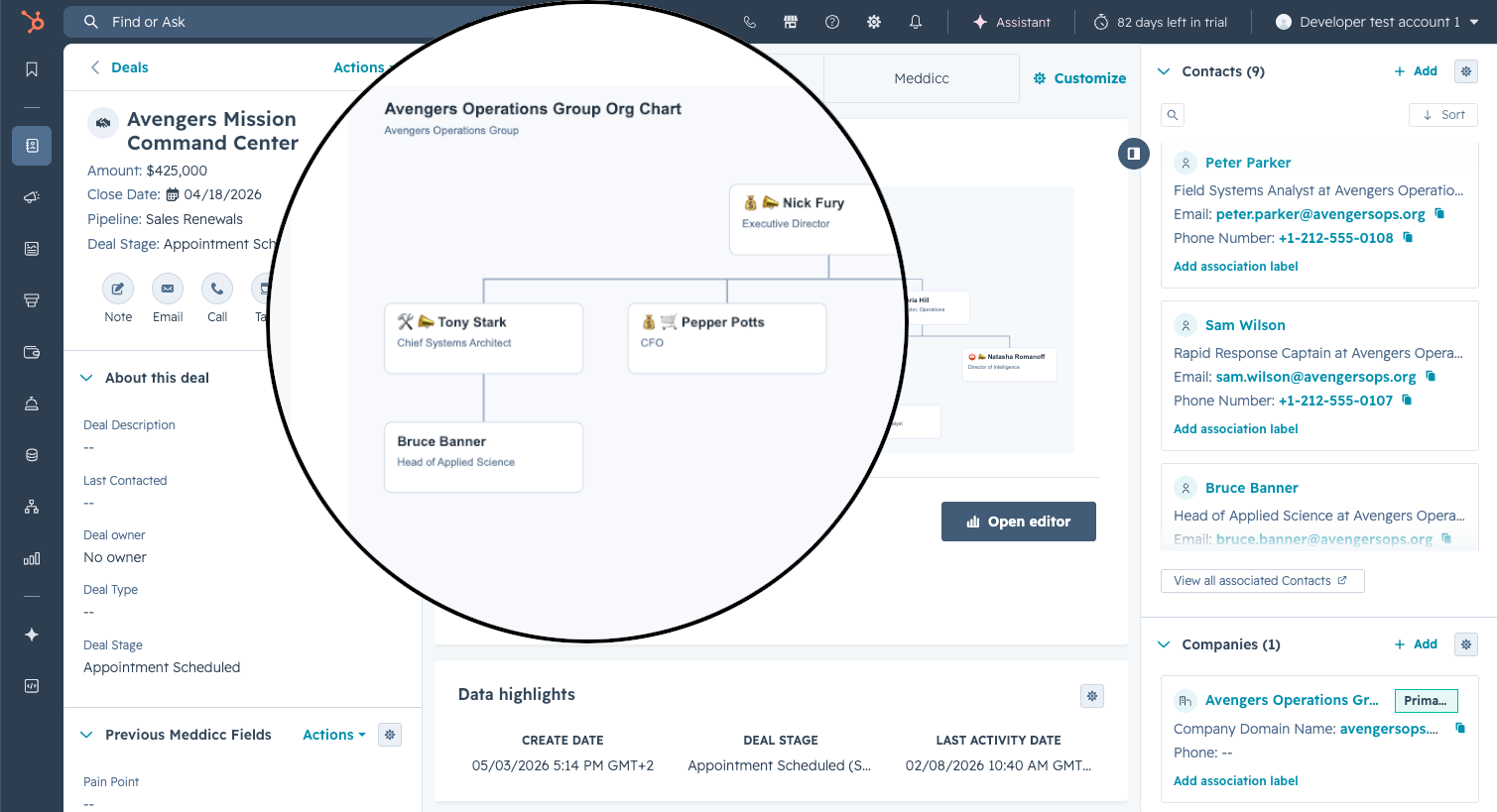Open the reporting bar chart sidebar icon

(32, 558)
